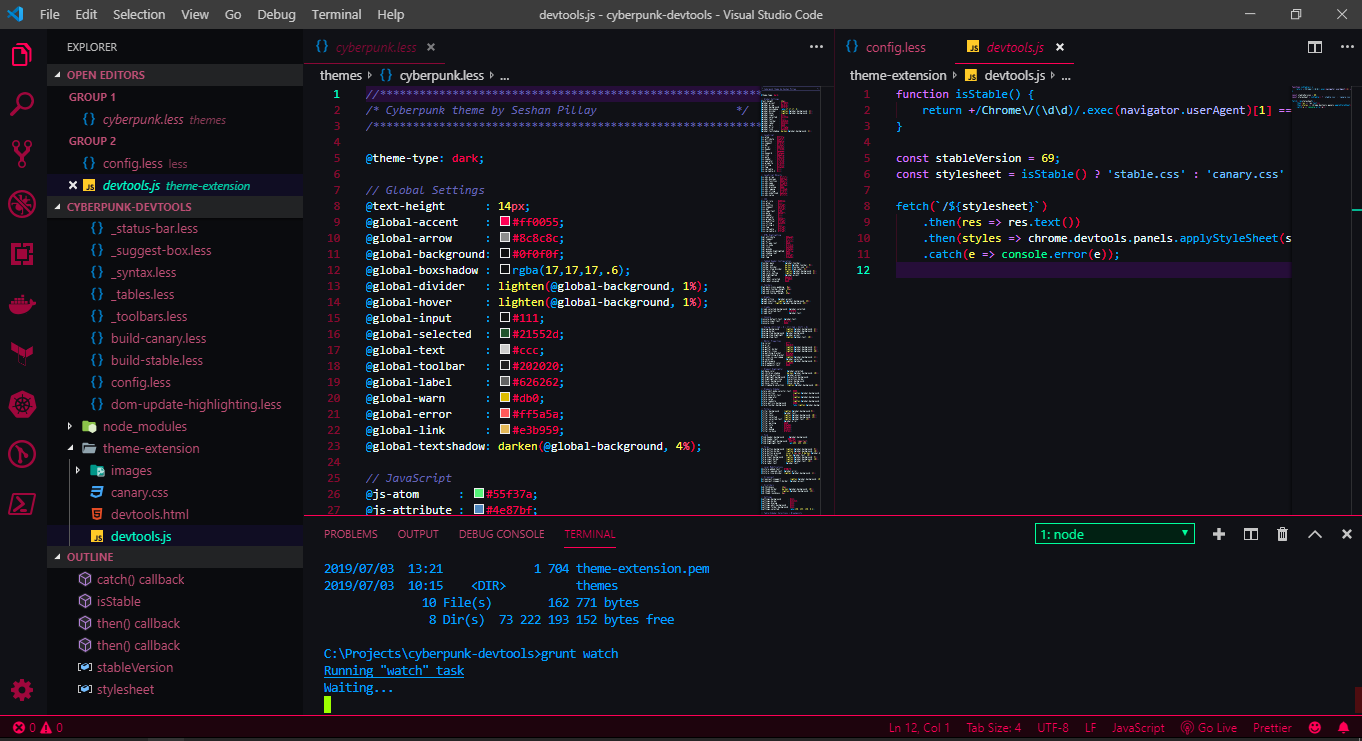Close devtools.js in the Open Editors list
This screenshot has width=1362, height=741.
(72, 185)
